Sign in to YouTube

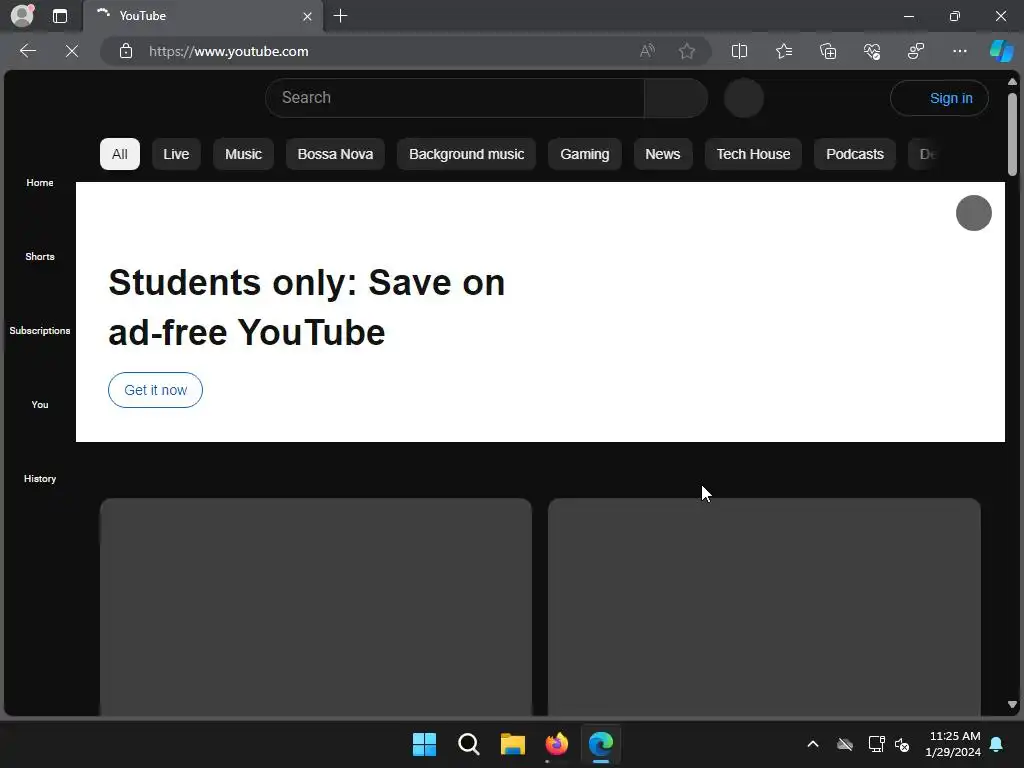pos(939,98)
